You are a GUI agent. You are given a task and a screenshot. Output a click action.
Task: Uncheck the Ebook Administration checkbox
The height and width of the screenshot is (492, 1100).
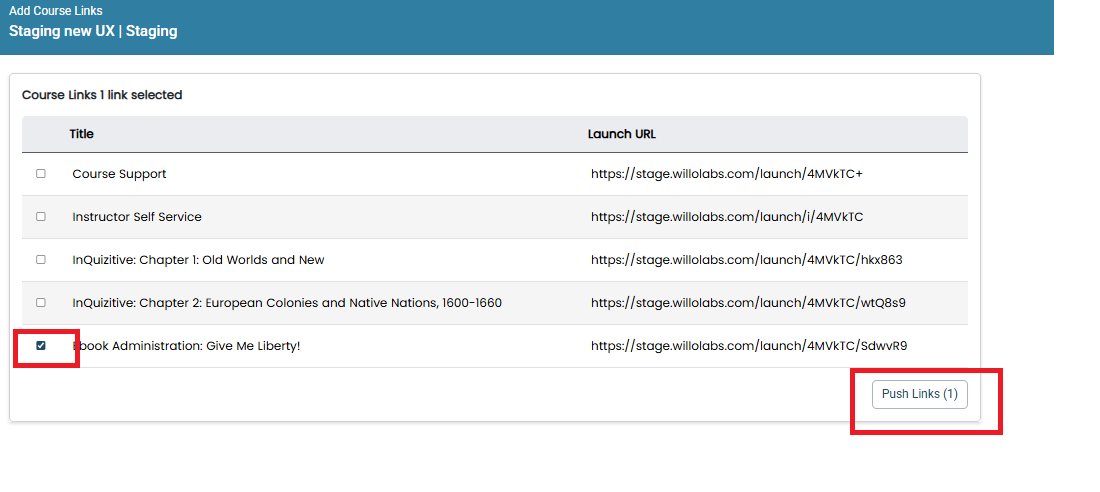tap(41, 345)
